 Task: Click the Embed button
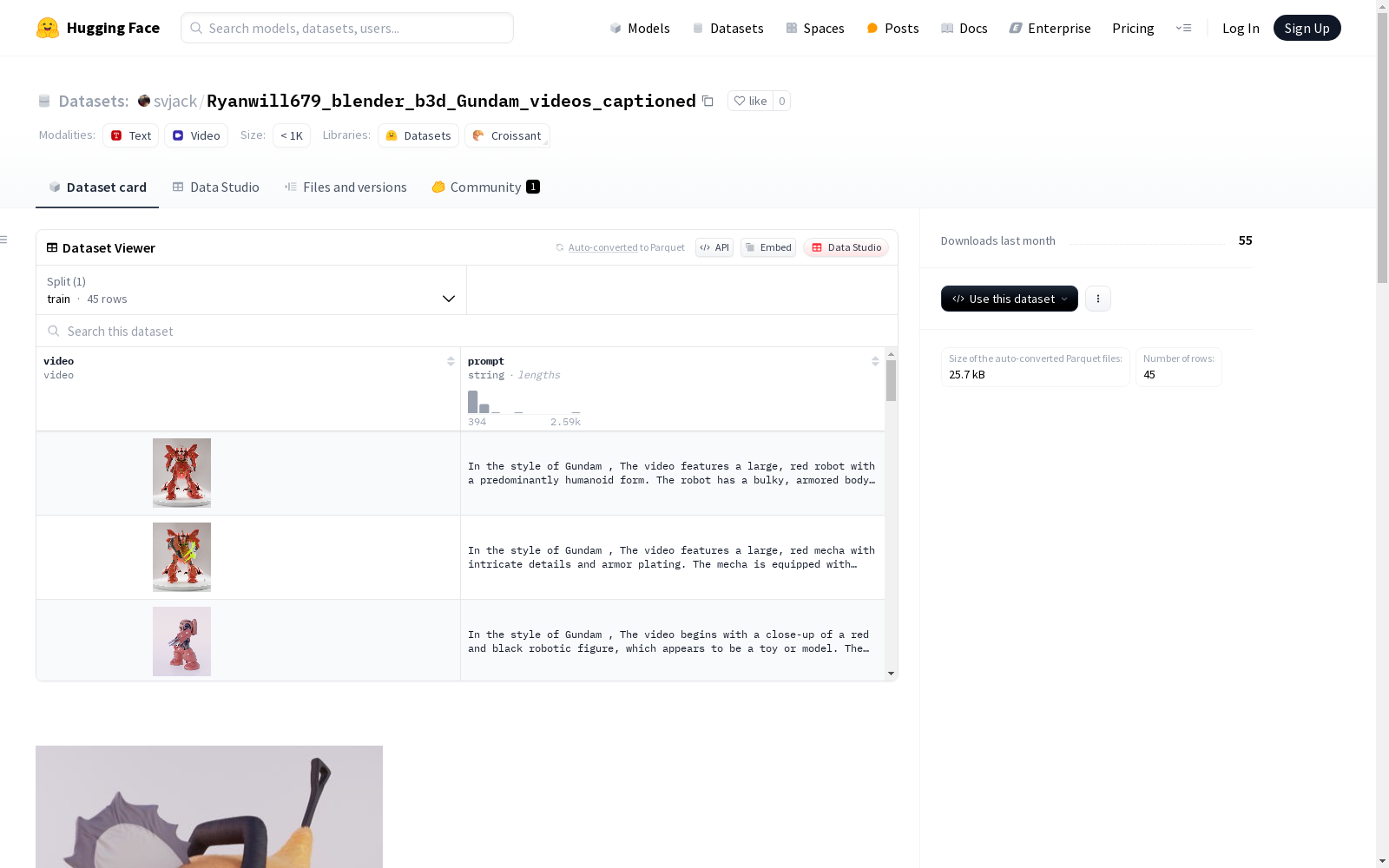(768, 247)
